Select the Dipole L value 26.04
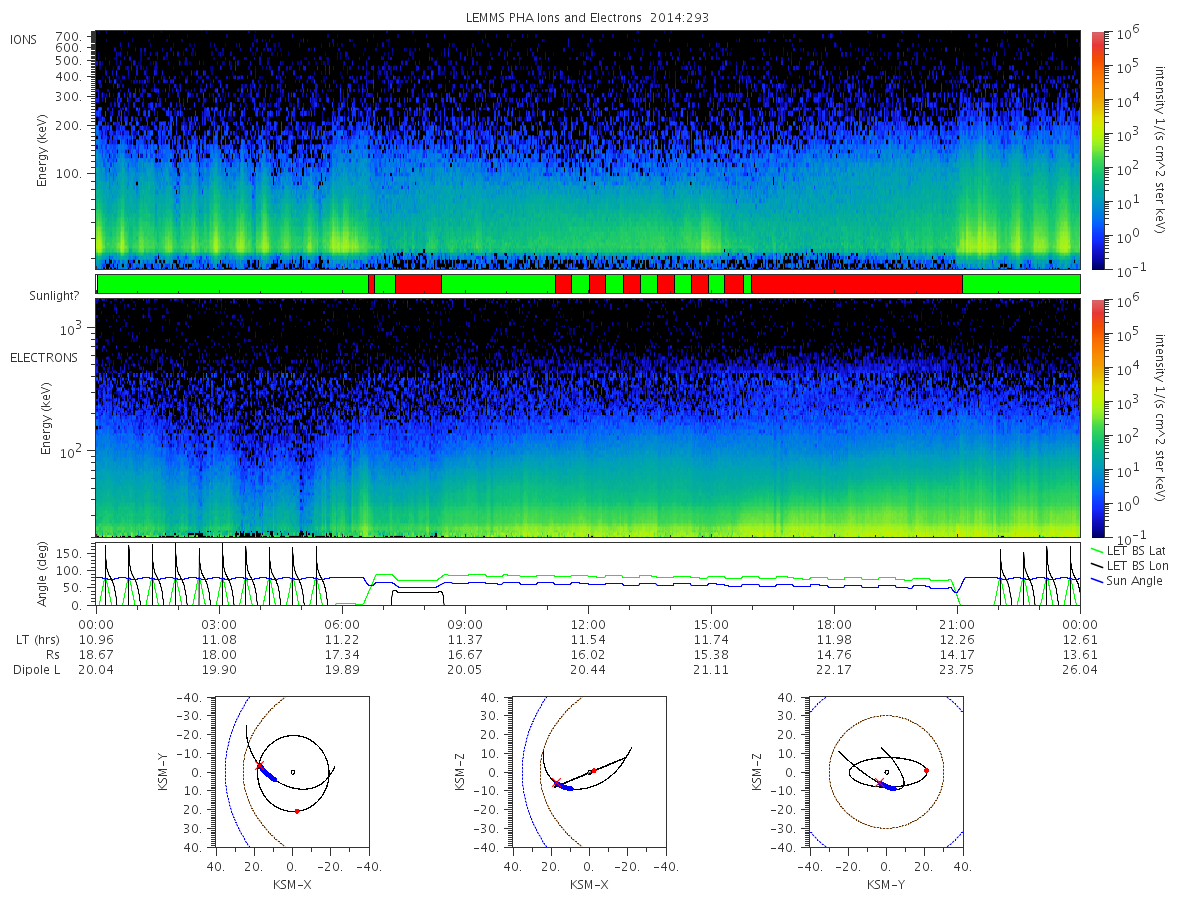The image size is (1200, 900). [x=1080, y=669]
